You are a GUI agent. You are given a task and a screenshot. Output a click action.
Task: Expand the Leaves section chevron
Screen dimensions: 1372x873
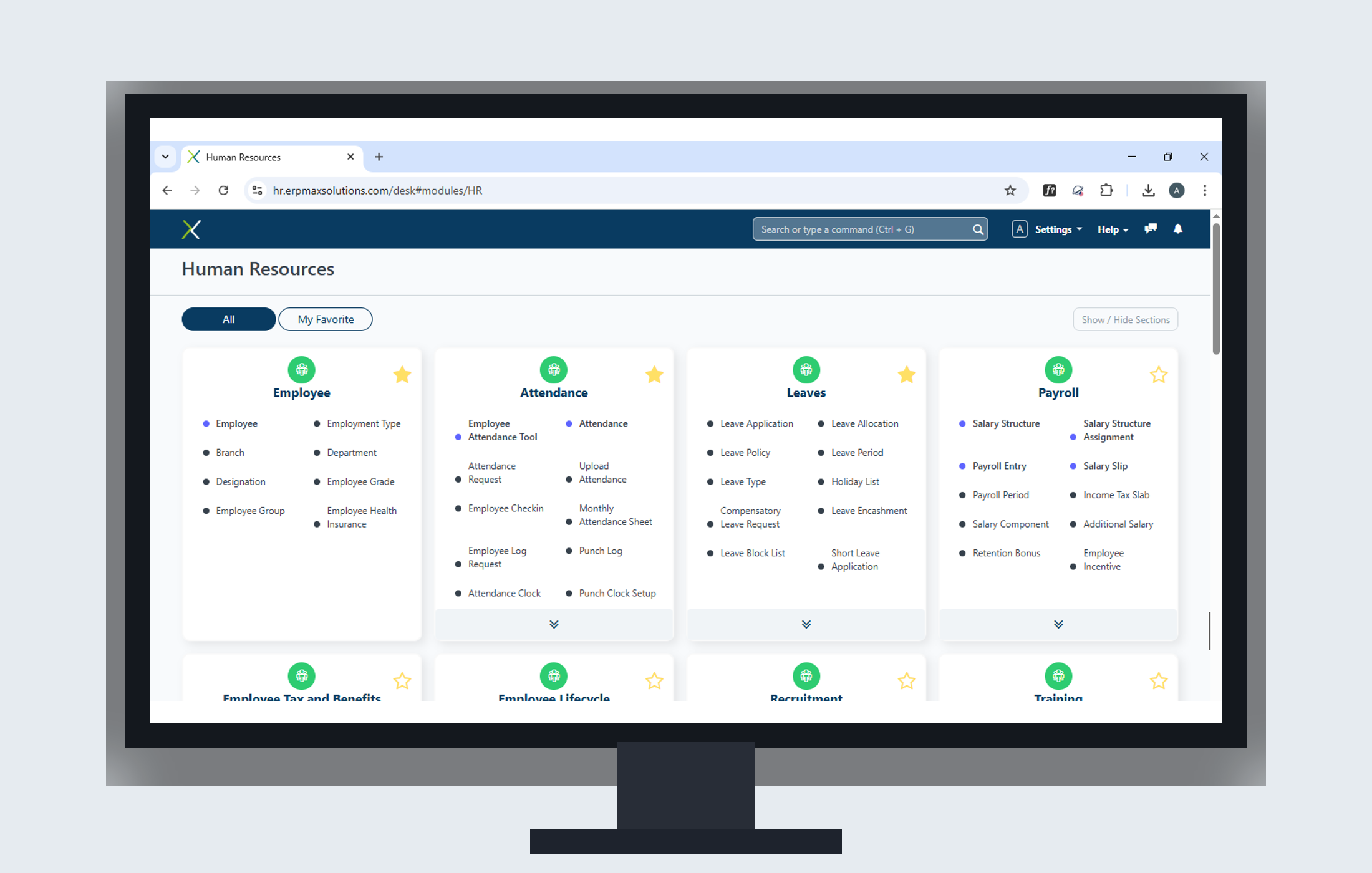pyautogui.click(x=806, y=624)
